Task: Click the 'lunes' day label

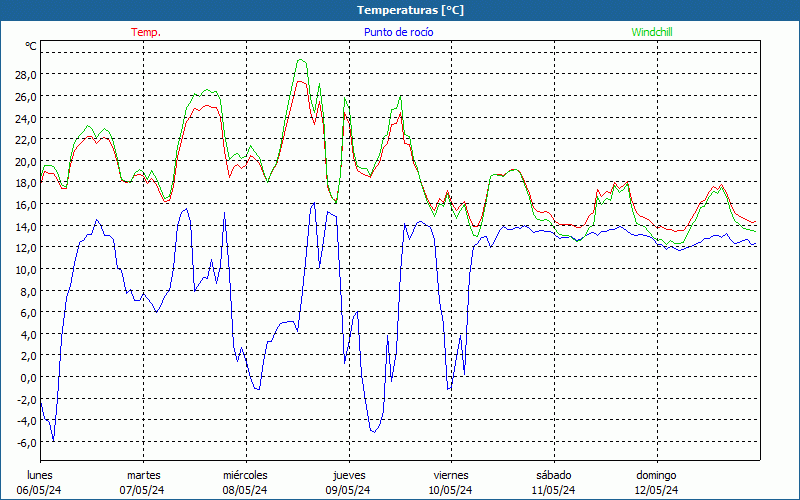Action: [40, 475]
